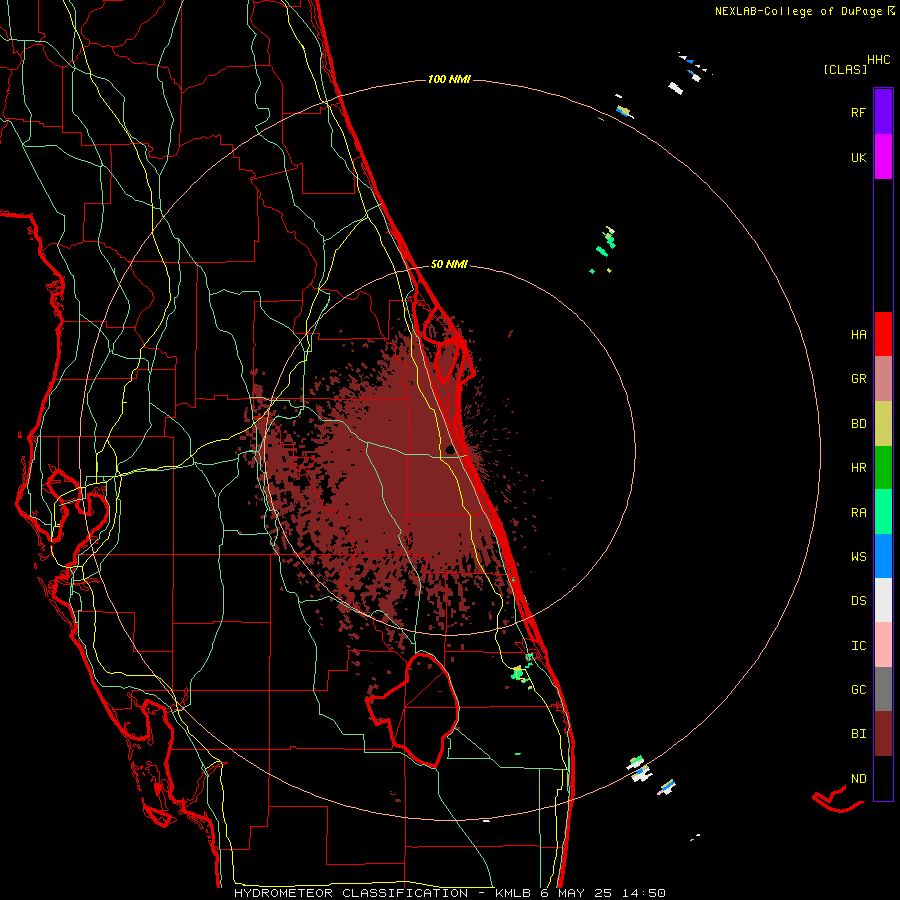Click the HYDROMETEOR CLASSIFICATION title text

351,893
